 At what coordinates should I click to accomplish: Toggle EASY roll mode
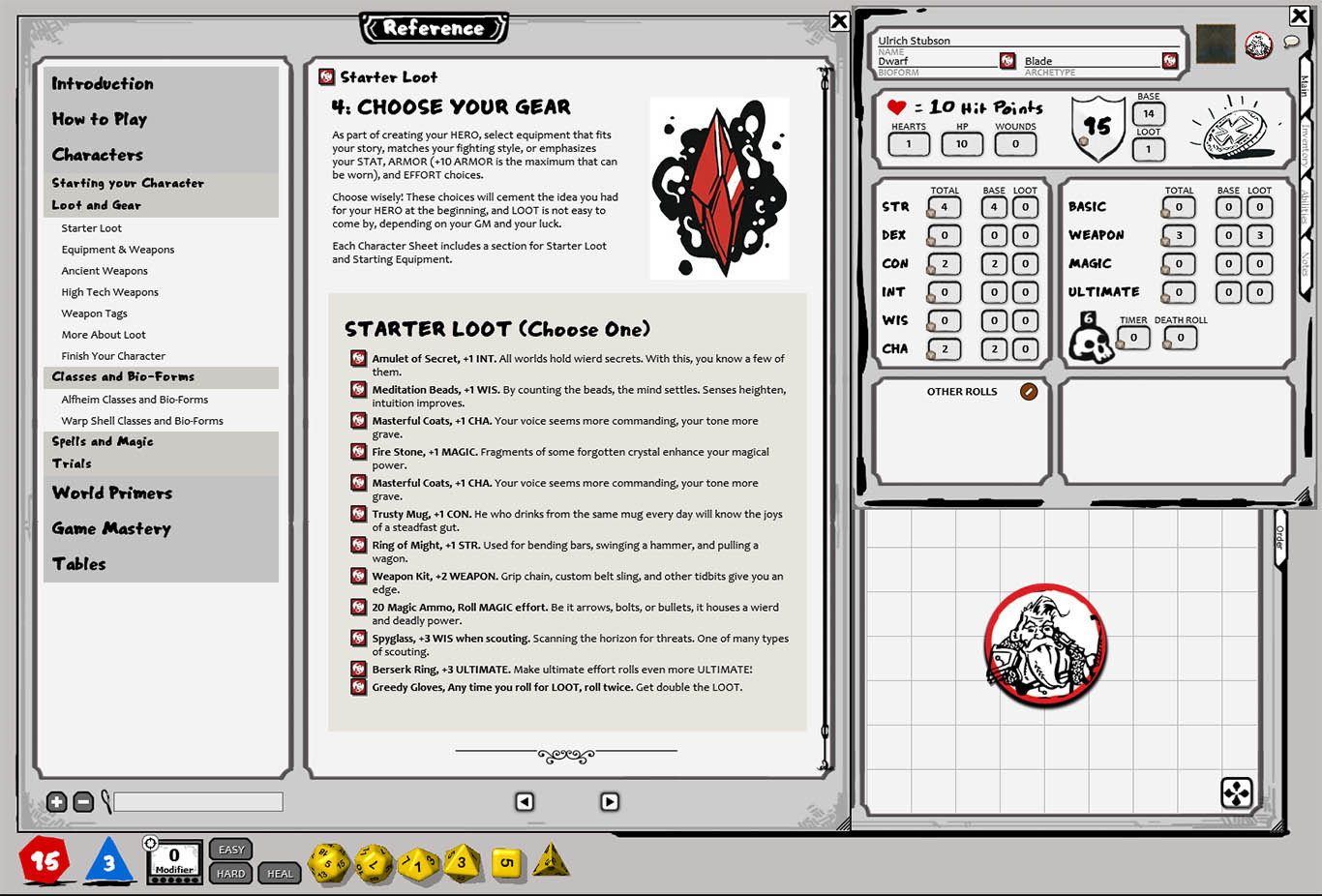coord(230,849)
